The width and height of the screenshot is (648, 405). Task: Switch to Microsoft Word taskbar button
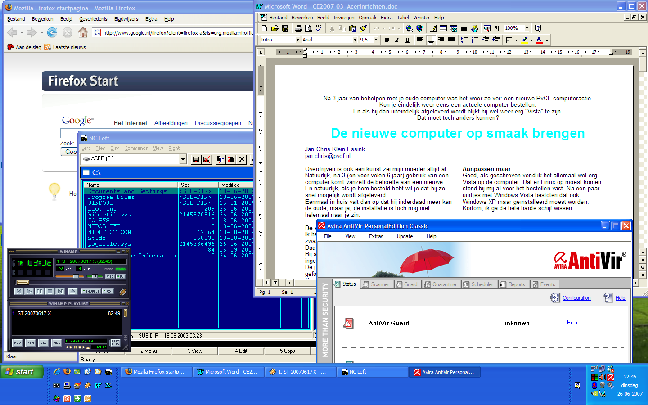pyautogui.click(x=228, y=372)
